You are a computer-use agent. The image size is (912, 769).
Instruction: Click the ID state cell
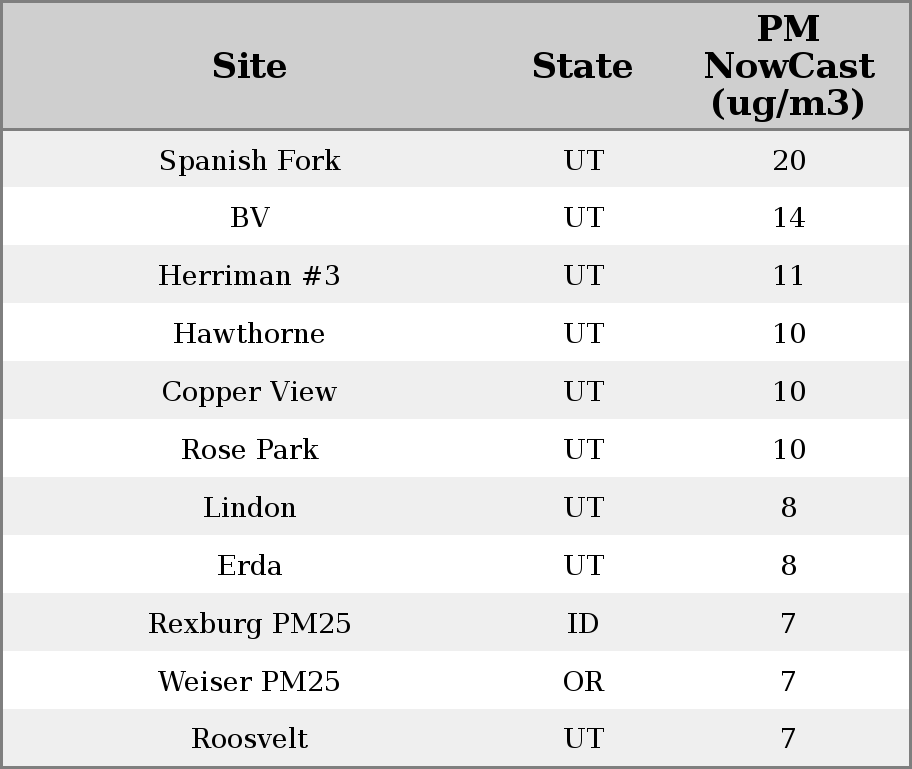[x=583, y=624]
